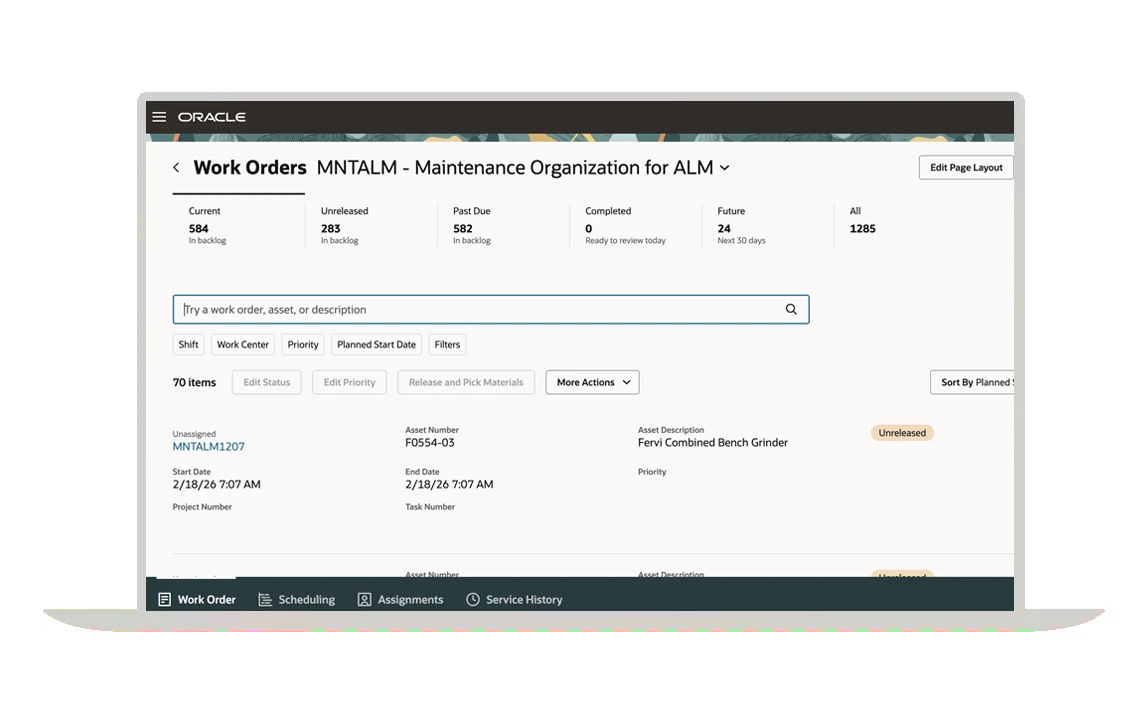This screenshot has width=1148, height=724.
Task: Toggle the Work Center filter chip
Action: [x=243, y=345]
